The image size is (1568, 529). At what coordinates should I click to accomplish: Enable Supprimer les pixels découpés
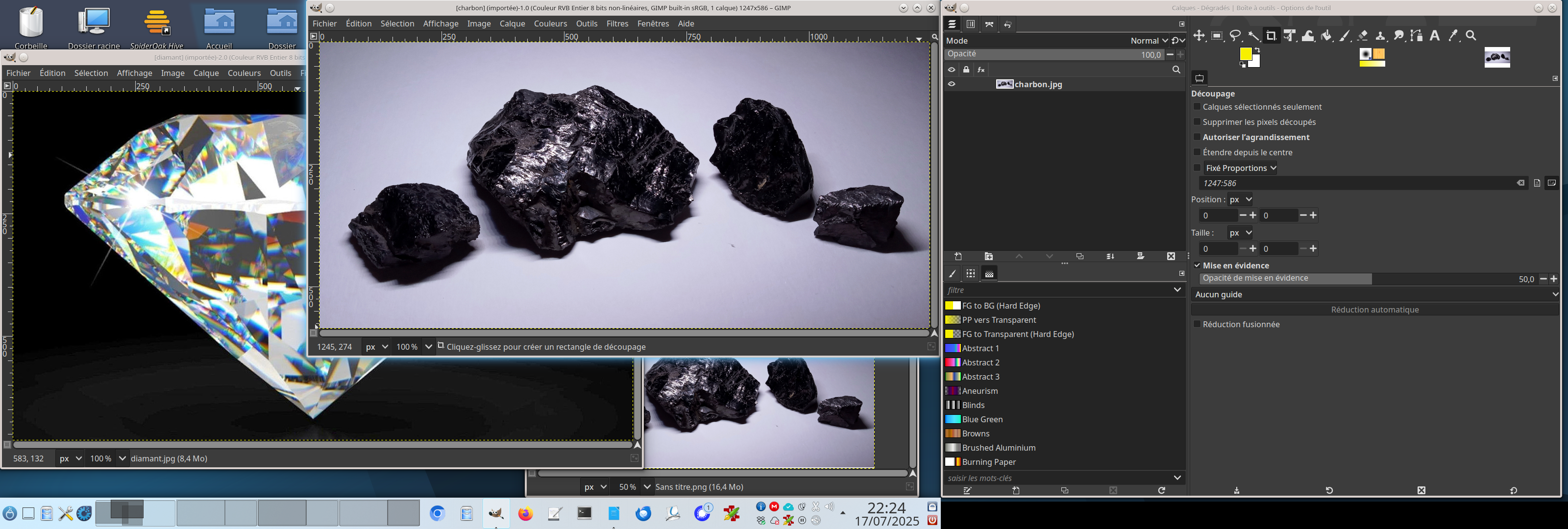tap(1197, 122)
